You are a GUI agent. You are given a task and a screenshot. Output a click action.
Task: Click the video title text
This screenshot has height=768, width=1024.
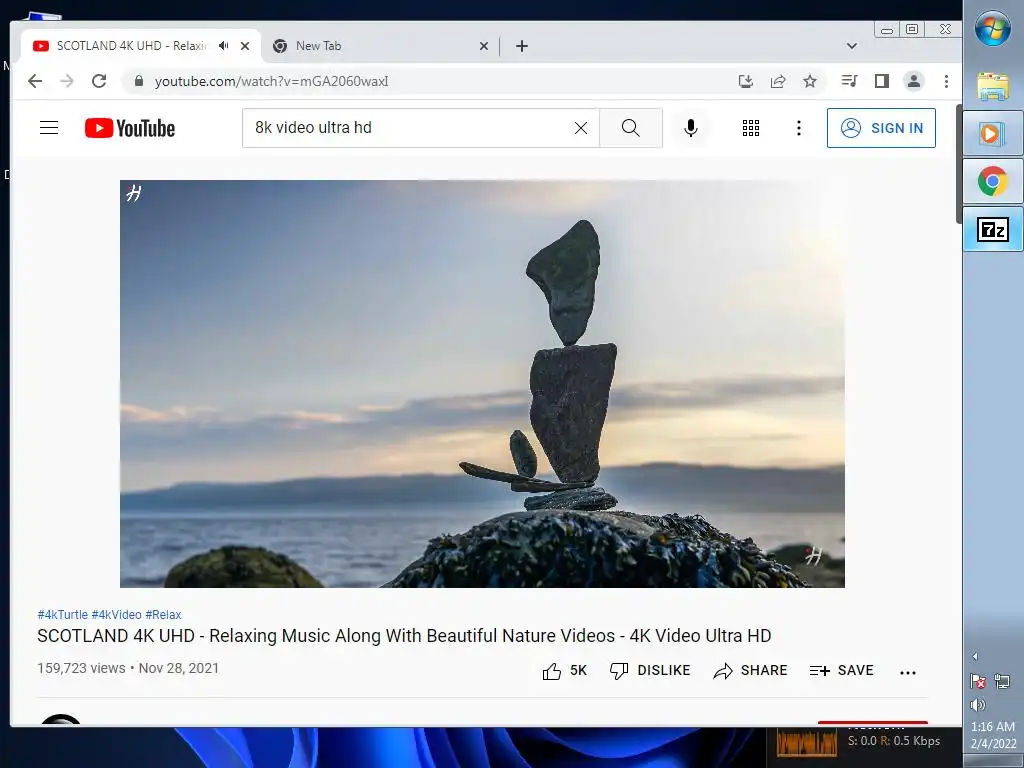point(404,635)
